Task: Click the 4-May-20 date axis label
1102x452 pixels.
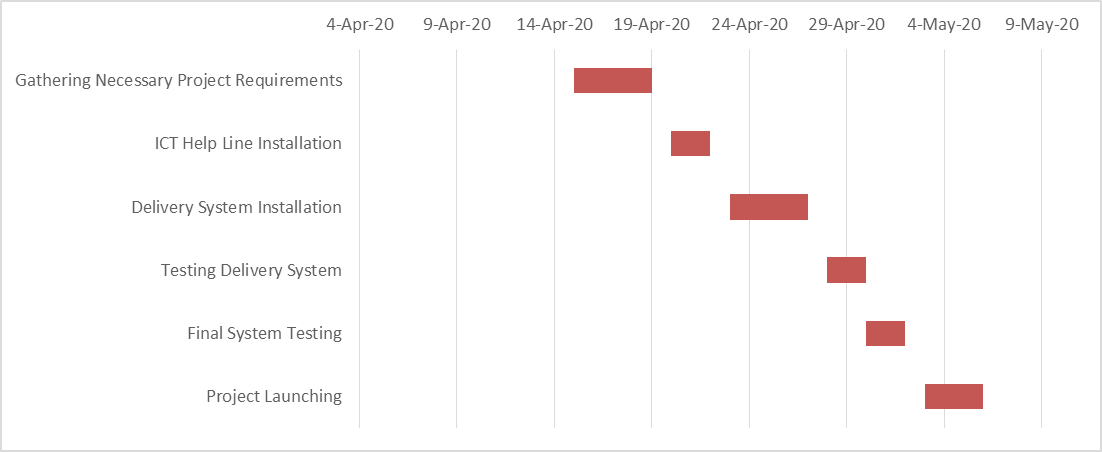Action: (x=944, y=24)
